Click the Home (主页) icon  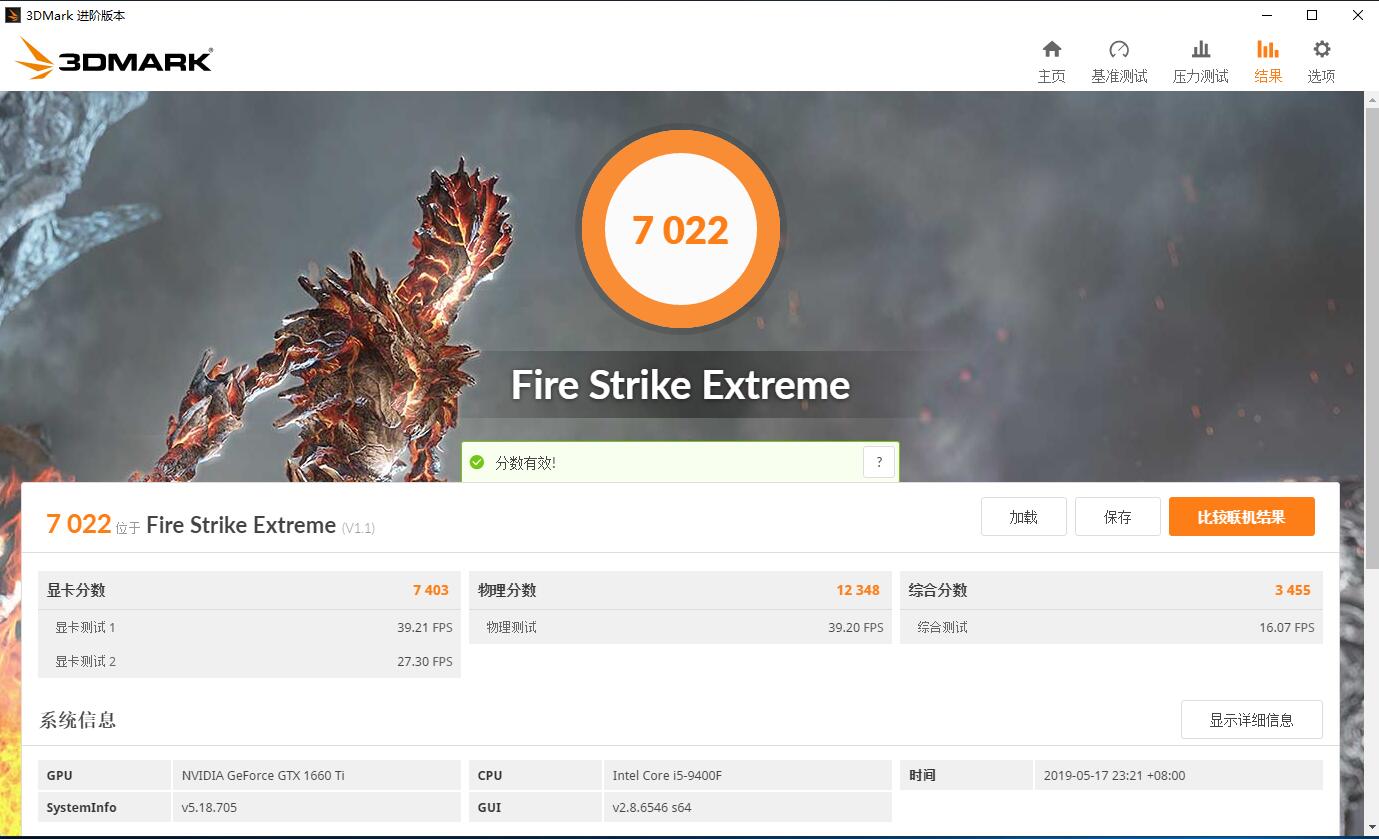click(x=1051, y=58)
